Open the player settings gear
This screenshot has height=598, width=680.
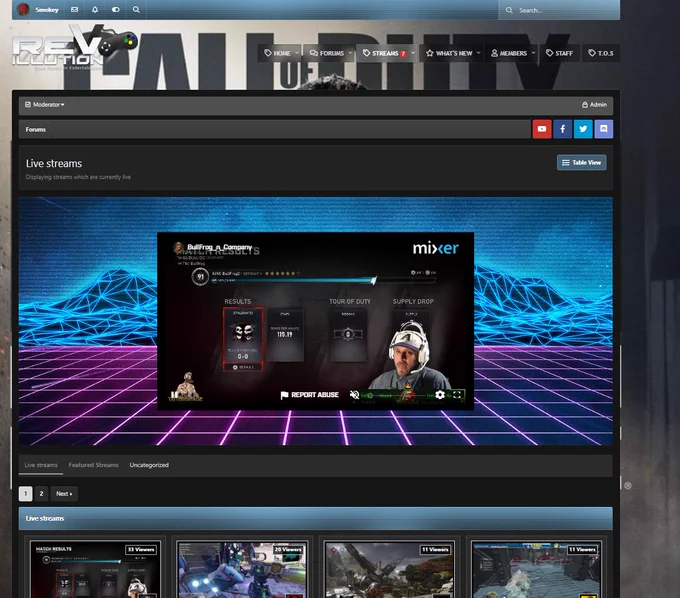coord(440,395)
